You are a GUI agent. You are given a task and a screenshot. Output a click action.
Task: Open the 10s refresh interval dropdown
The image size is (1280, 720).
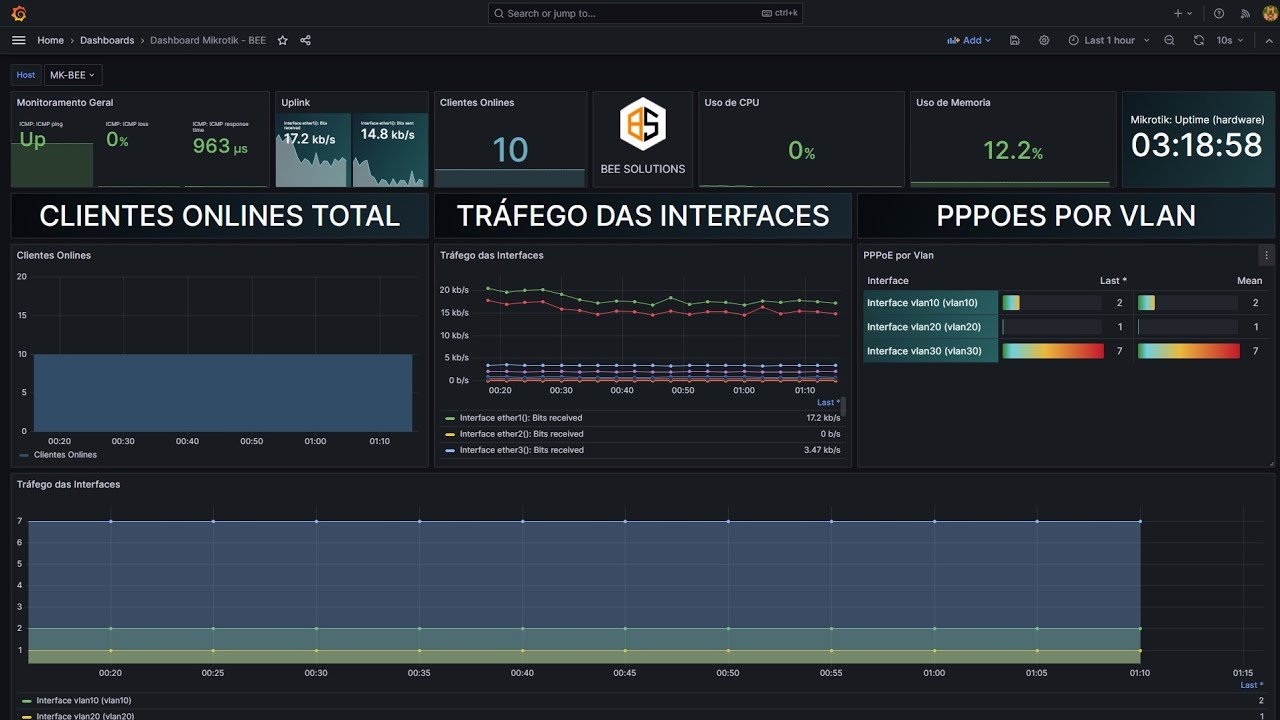[x=1230, y=40]
